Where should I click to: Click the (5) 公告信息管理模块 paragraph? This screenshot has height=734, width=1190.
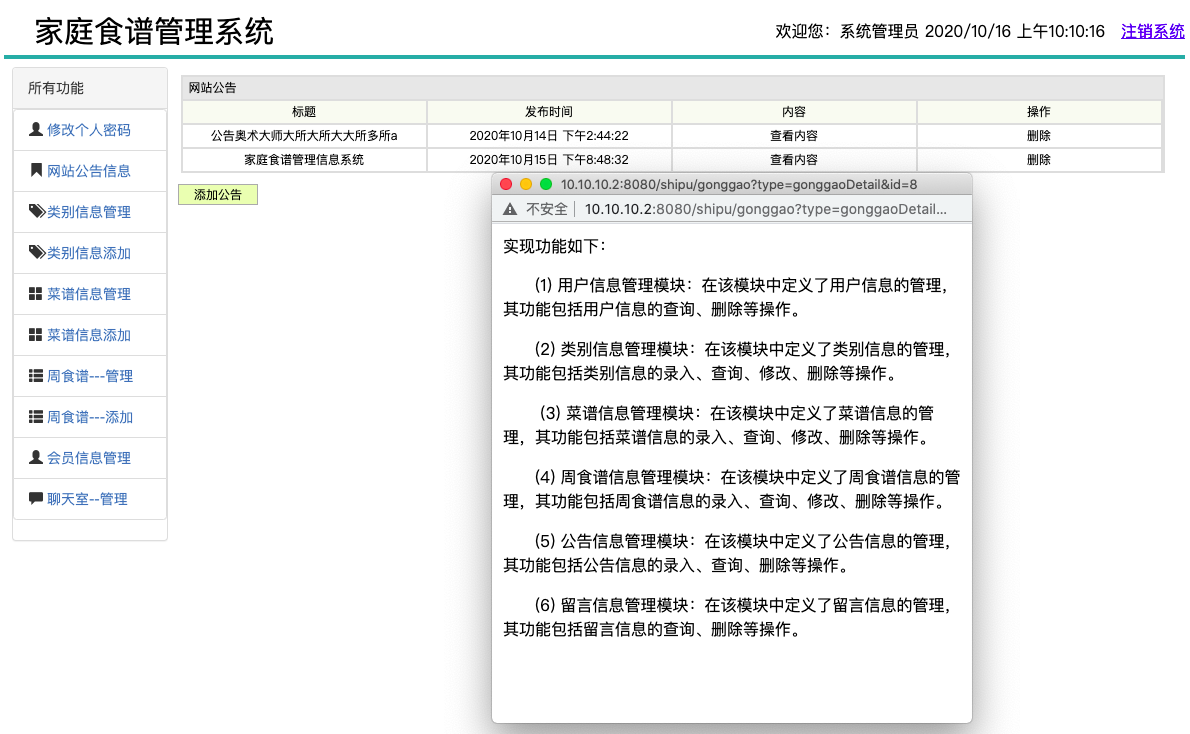pos(728,553)
